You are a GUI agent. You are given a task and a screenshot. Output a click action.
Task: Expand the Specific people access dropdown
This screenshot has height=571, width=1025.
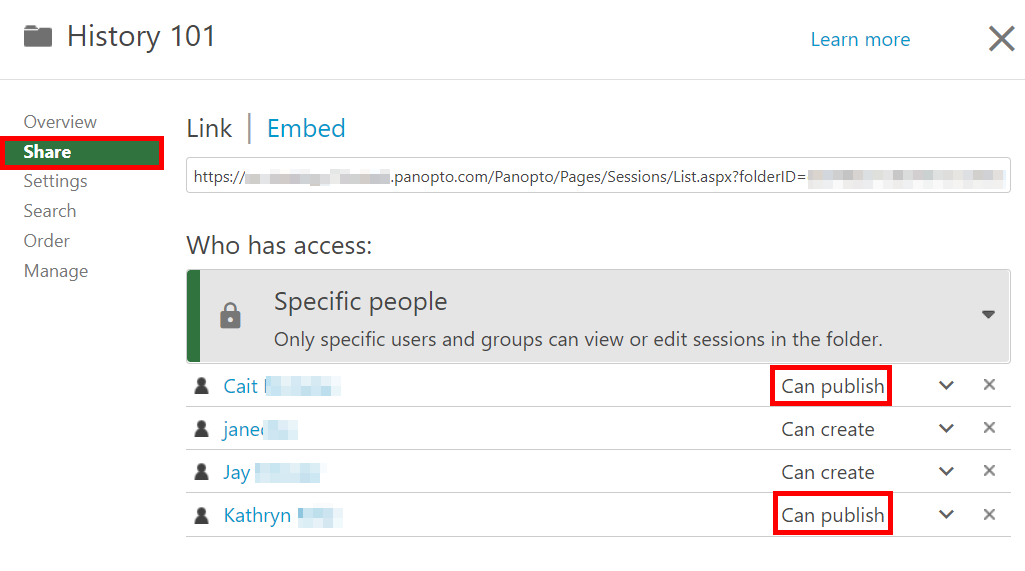[988, 314]
